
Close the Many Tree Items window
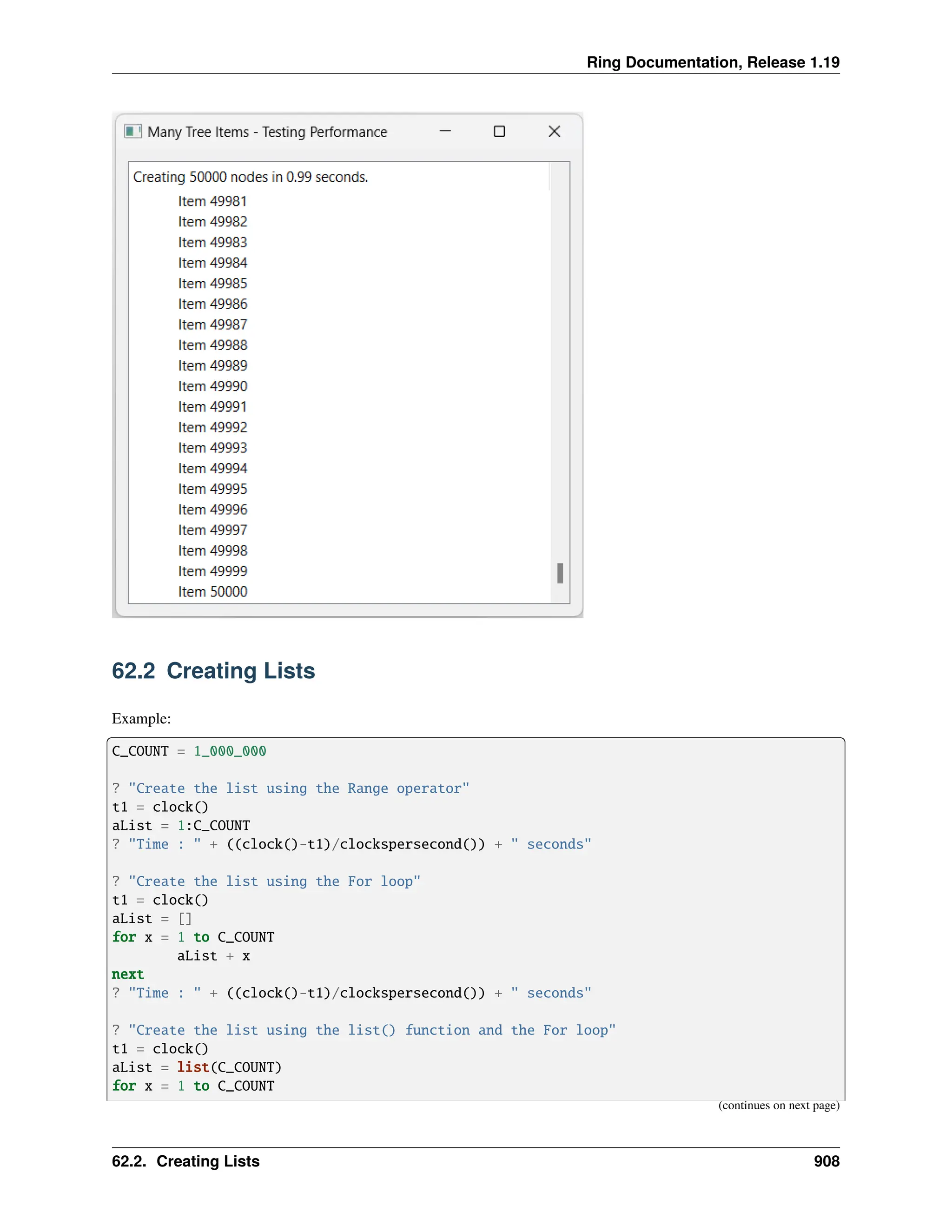click(x=555, y=132)
